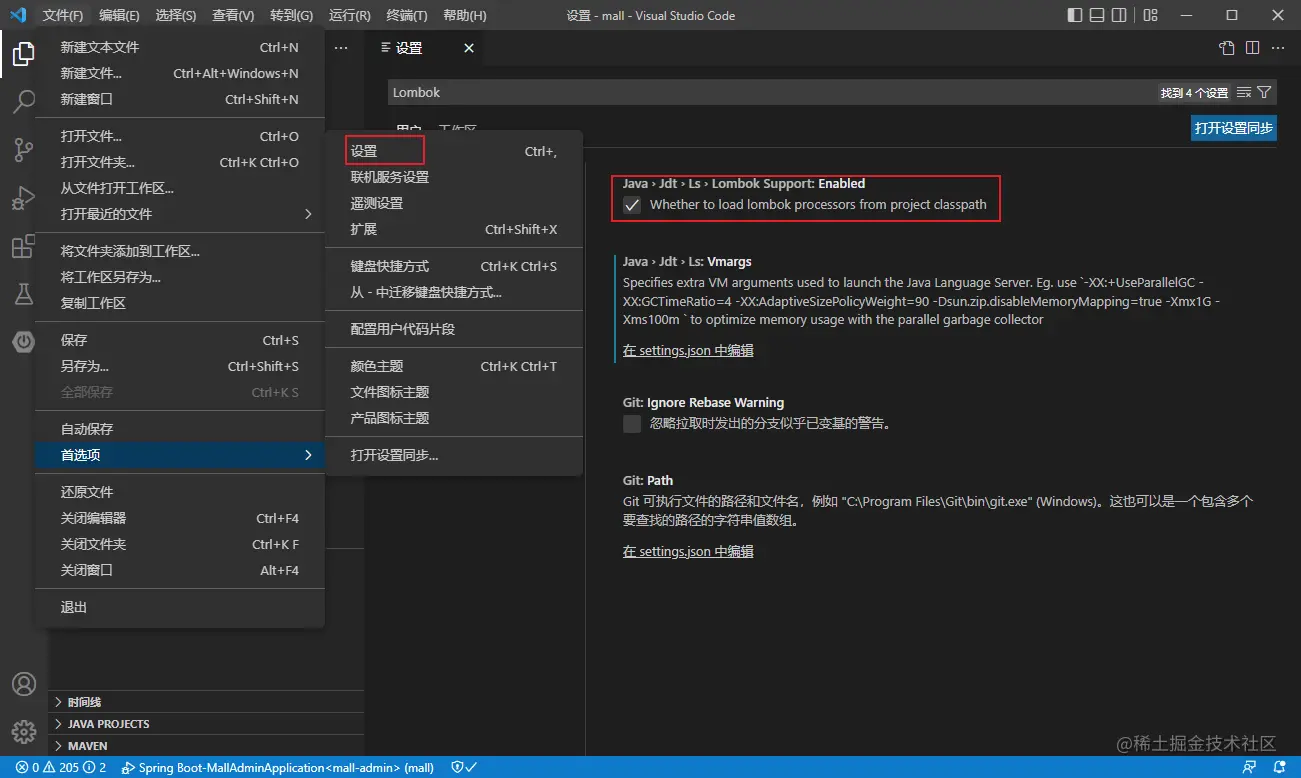Select 设置 in the preferences submenu

tap(454, 151)
